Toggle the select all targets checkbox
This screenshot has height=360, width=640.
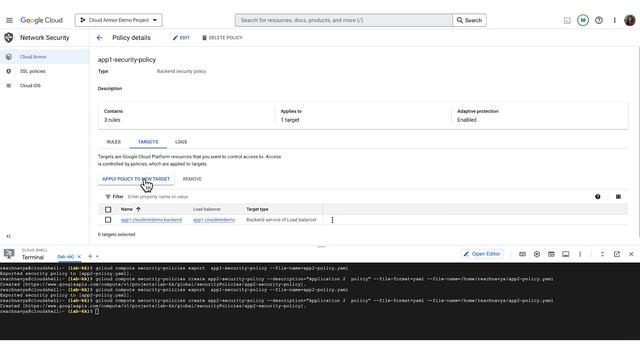[108, 209]
